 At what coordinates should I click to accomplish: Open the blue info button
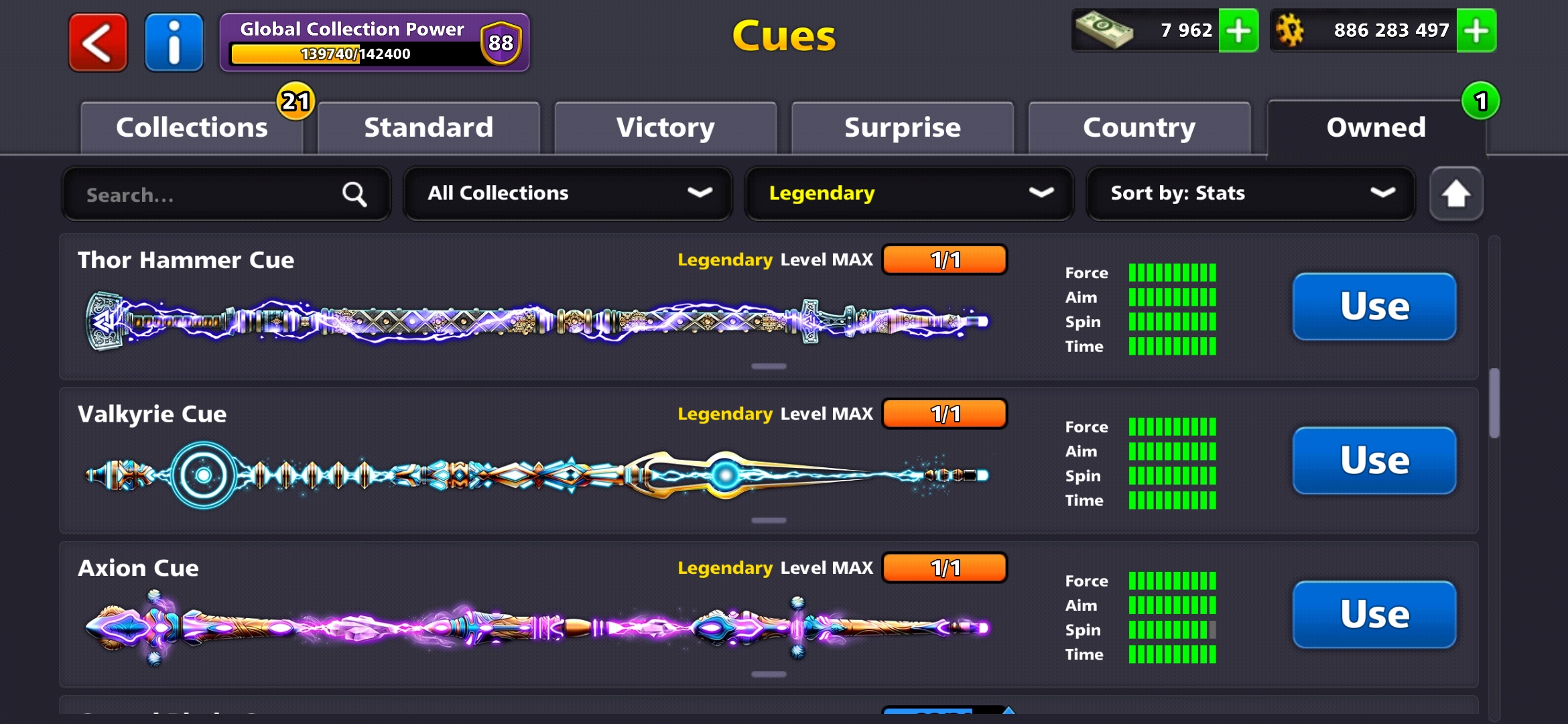click(x=174, y=42)
